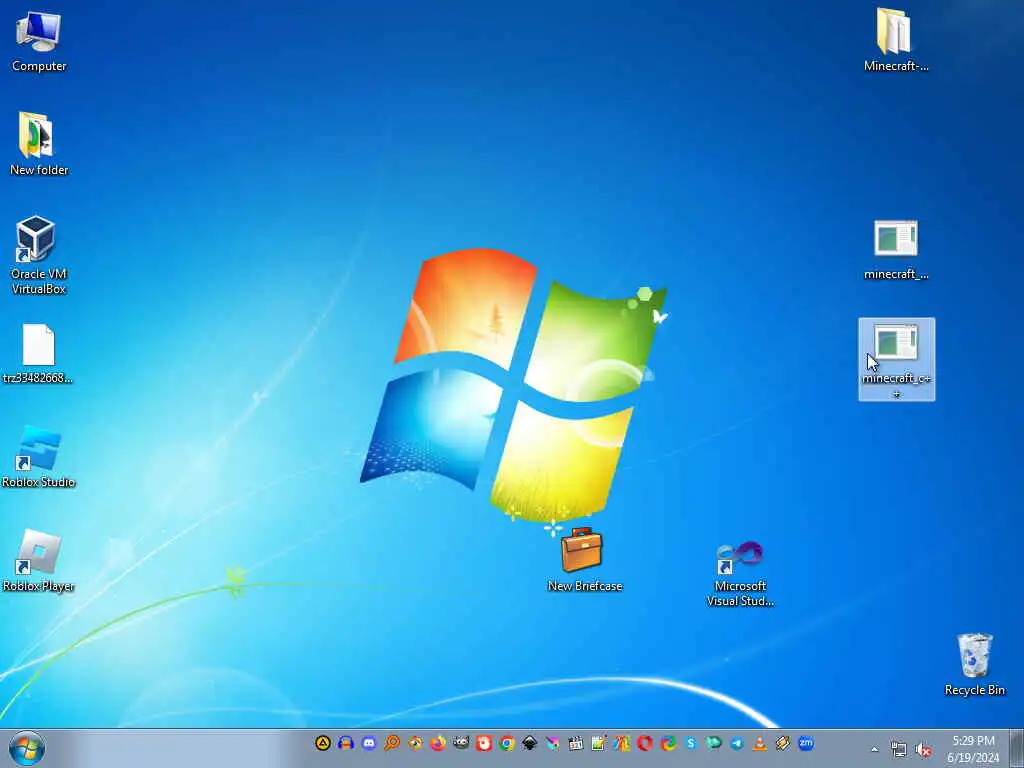The height and width of the screenshot is (768, 1024).
Task: Select the Roblox Studio shortcut
Action: pos(39,456)
